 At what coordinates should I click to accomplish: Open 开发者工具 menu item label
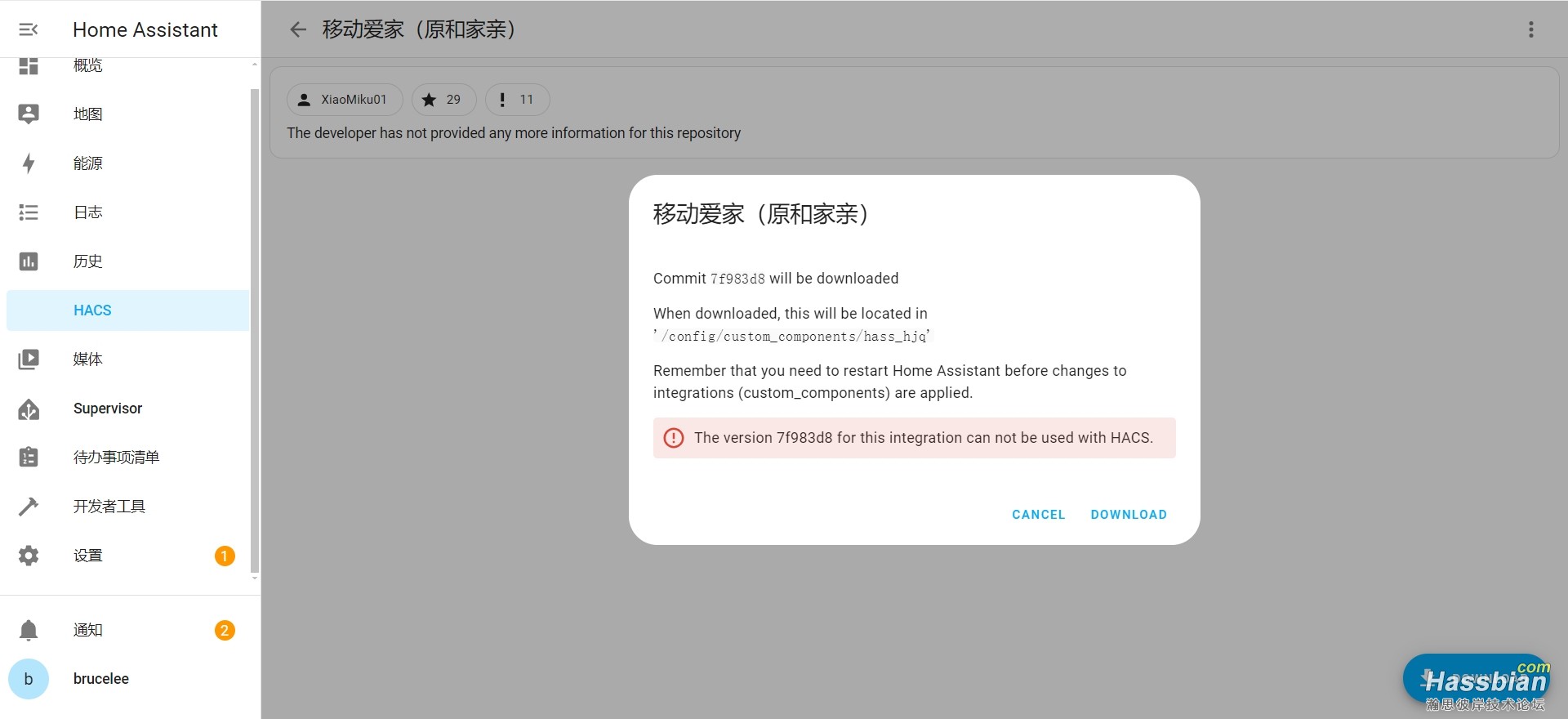click(x=109, y=507)
